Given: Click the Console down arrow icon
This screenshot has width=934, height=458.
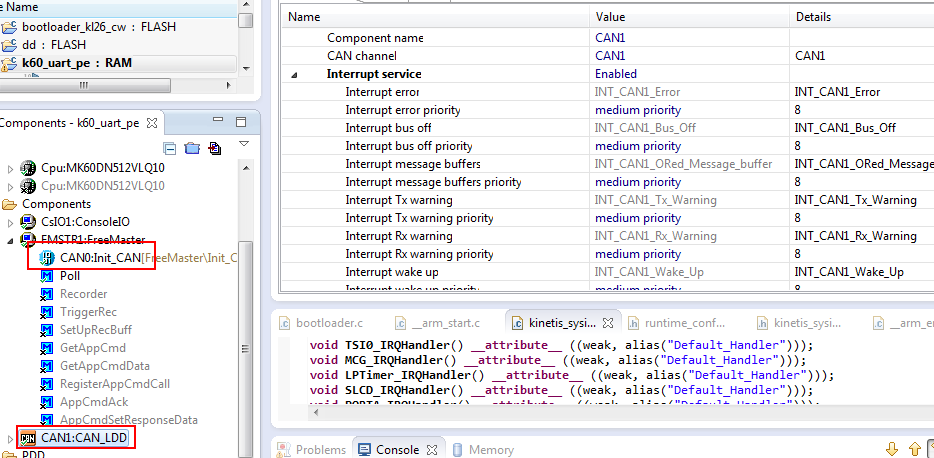Looking at the screenshot, I should point(892,449).
